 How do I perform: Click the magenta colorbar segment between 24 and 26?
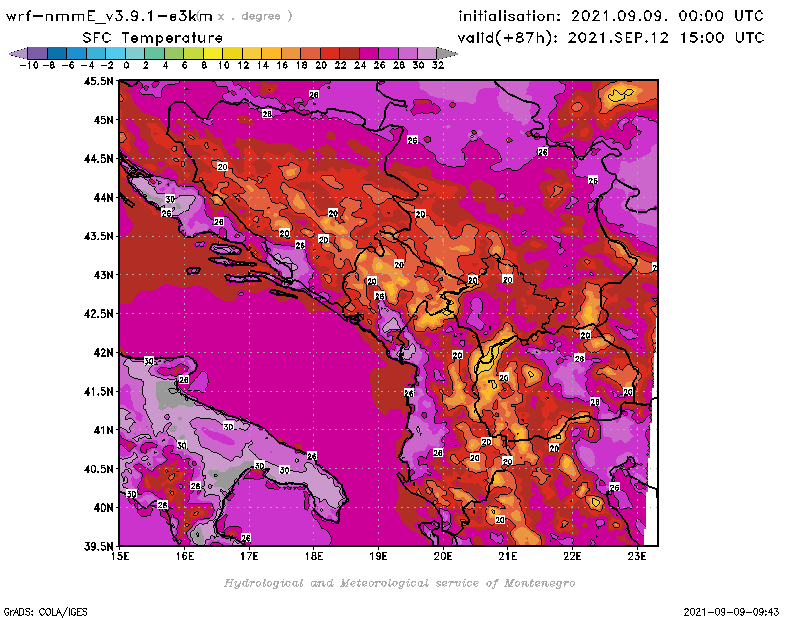[x=369, y=53]
